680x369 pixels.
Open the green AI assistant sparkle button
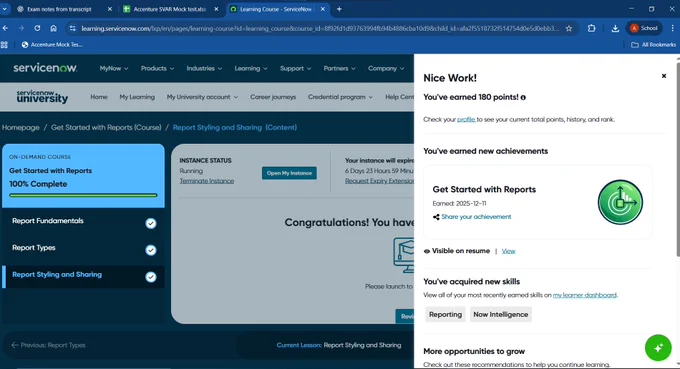pyautogui.click(x=658, y=347)
